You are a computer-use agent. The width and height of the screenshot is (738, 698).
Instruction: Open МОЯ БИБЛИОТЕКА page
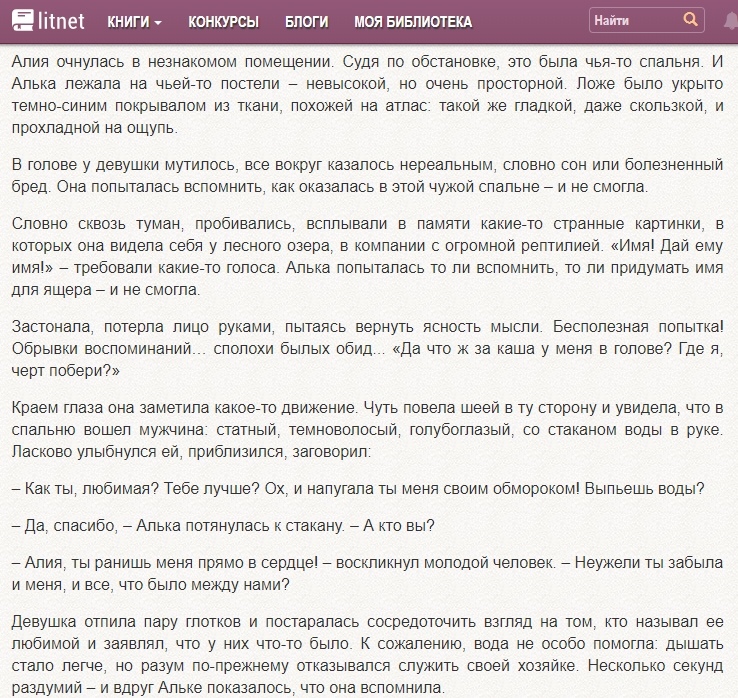pyautogui.click(x=413, y=21)
